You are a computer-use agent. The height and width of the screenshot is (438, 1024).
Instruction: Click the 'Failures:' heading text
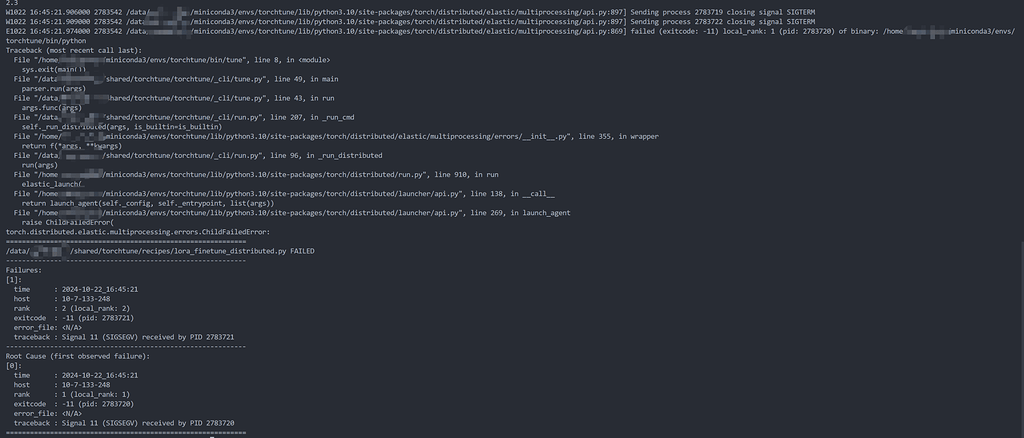click(x=24, y=270)
